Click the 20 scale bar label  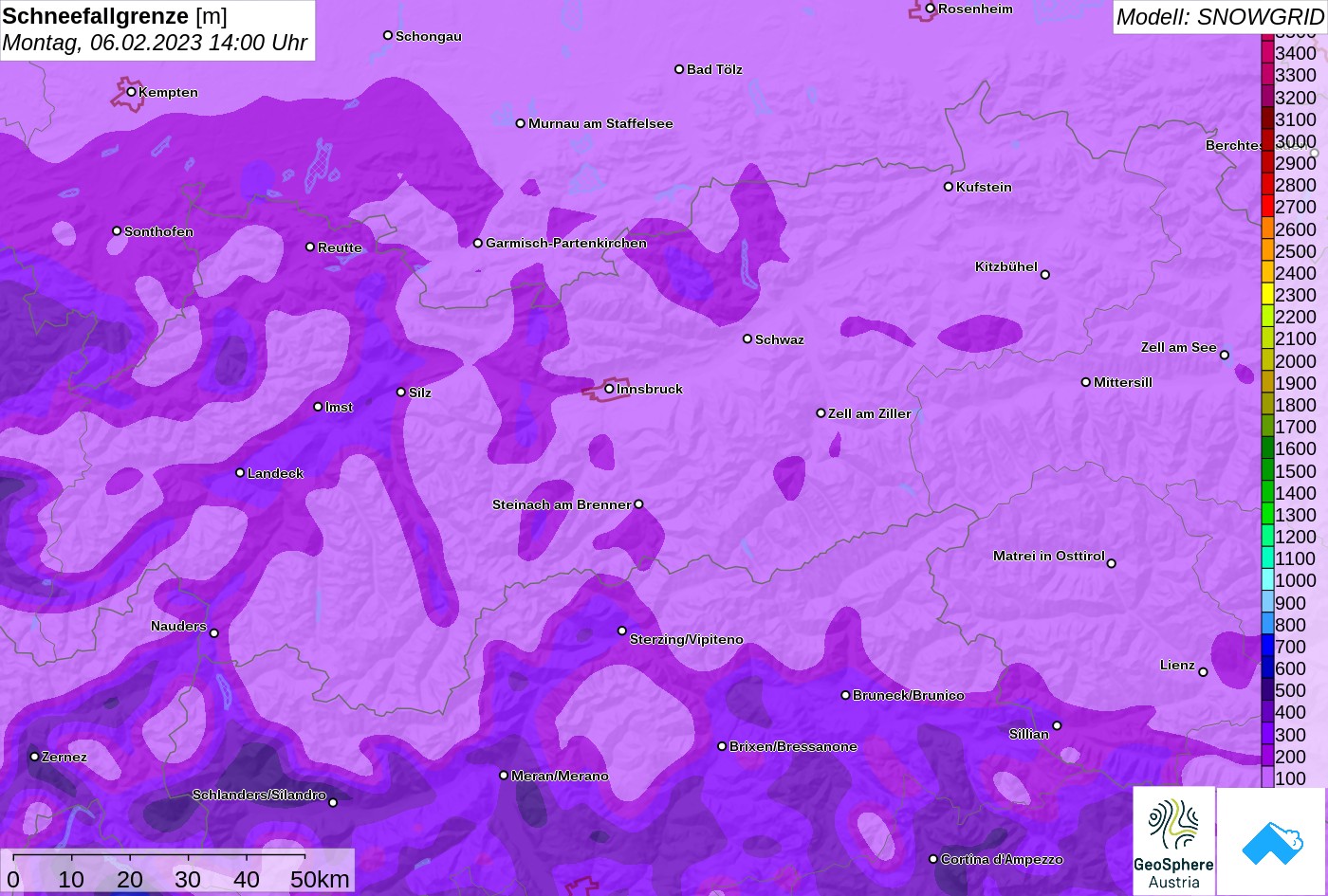[129, 879]
